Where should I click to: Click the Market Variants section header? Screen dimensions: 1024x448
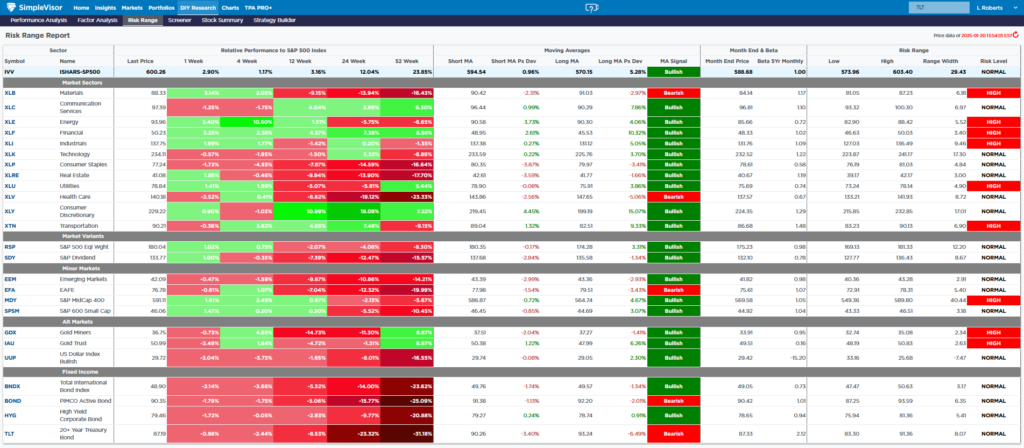pyautogui.click(x=81, y=236)
